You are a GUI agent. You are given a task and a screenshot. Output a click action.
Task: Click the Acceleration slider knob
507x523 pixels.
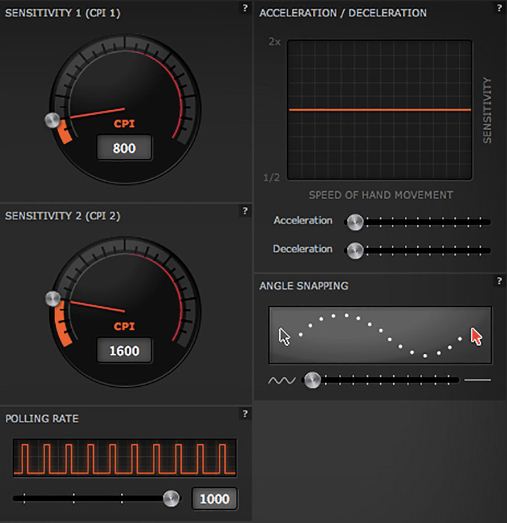point(355,222)
